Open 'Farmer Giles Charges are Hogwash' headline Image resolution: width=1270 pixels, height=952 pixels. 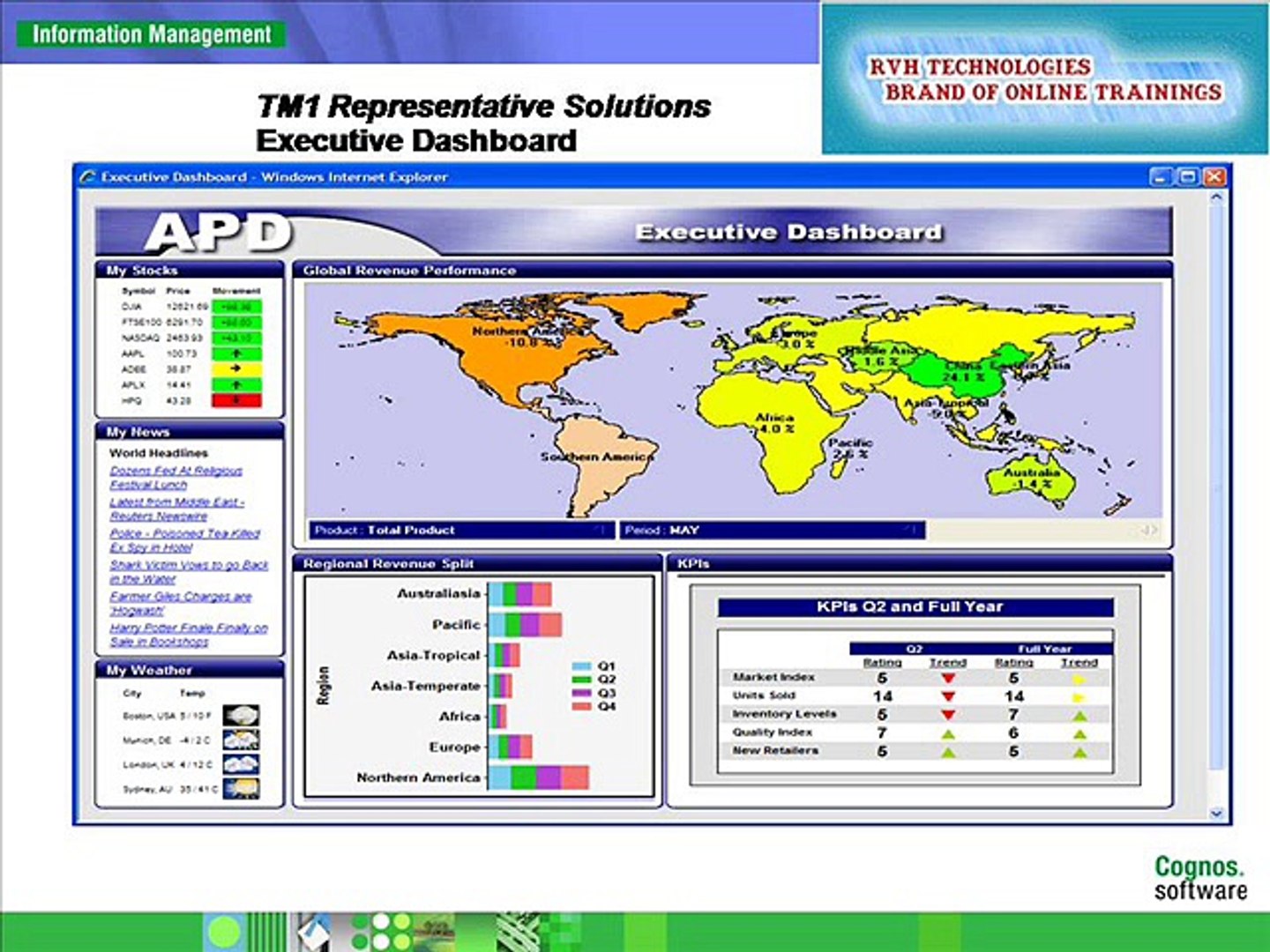point(181,603)
